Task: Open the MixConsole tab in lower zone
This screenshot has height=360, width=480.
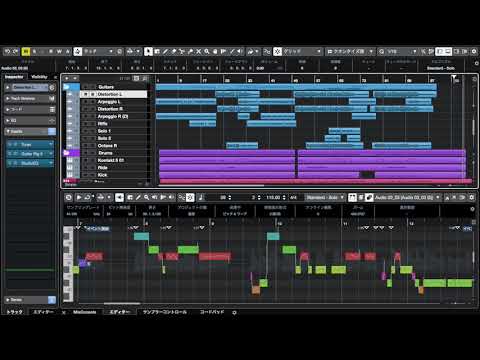Action: coord(85,312)
